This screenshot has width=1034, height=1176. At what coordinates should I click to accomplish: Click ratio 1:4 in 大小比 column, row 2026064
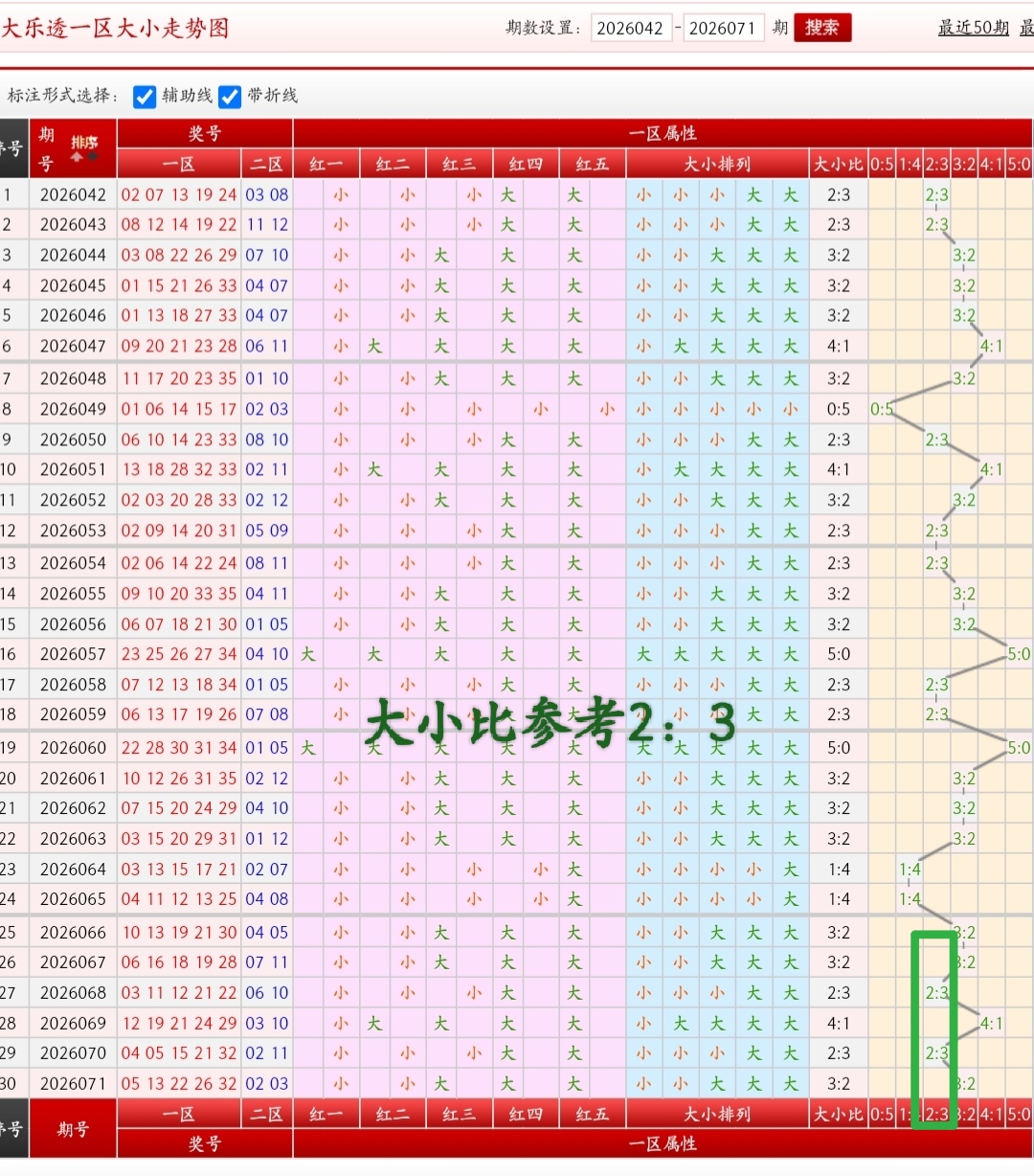pyautogui.click(x=839, y=870)
